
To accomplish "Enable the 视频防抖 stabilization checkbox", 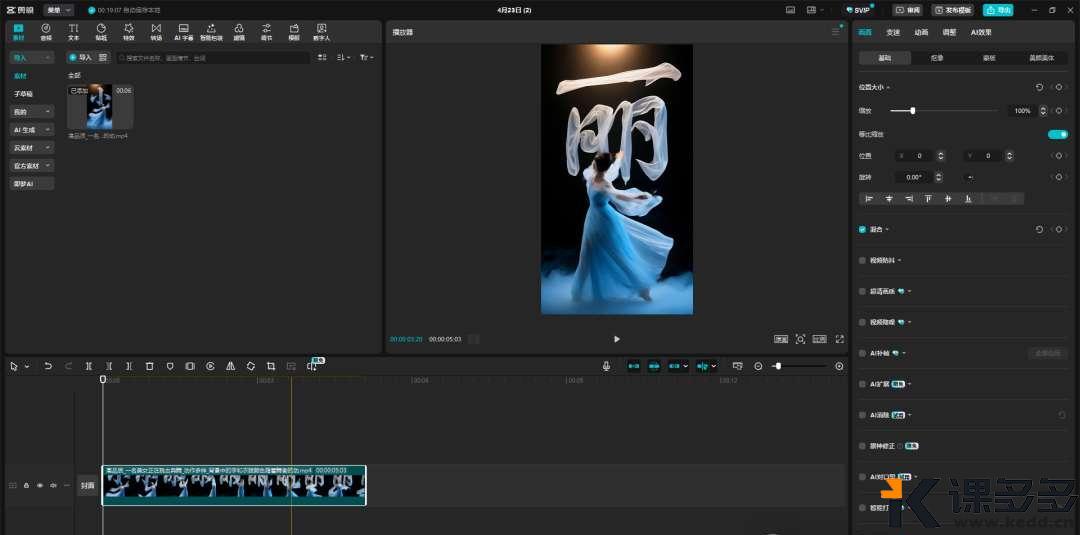I will point(863,260).
